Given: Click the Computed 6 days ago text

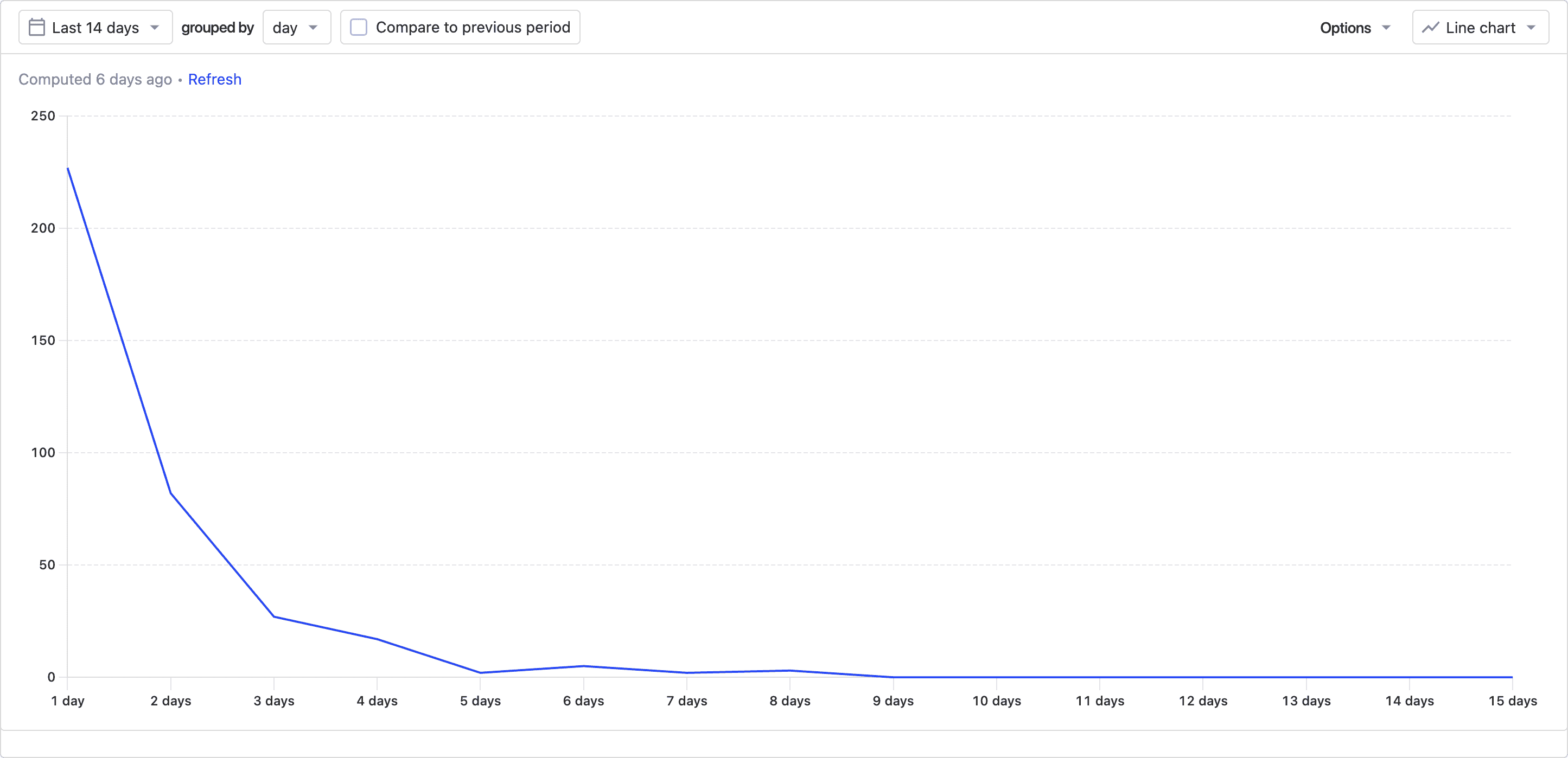Looking at the screenshot, I should coord(95,79).
